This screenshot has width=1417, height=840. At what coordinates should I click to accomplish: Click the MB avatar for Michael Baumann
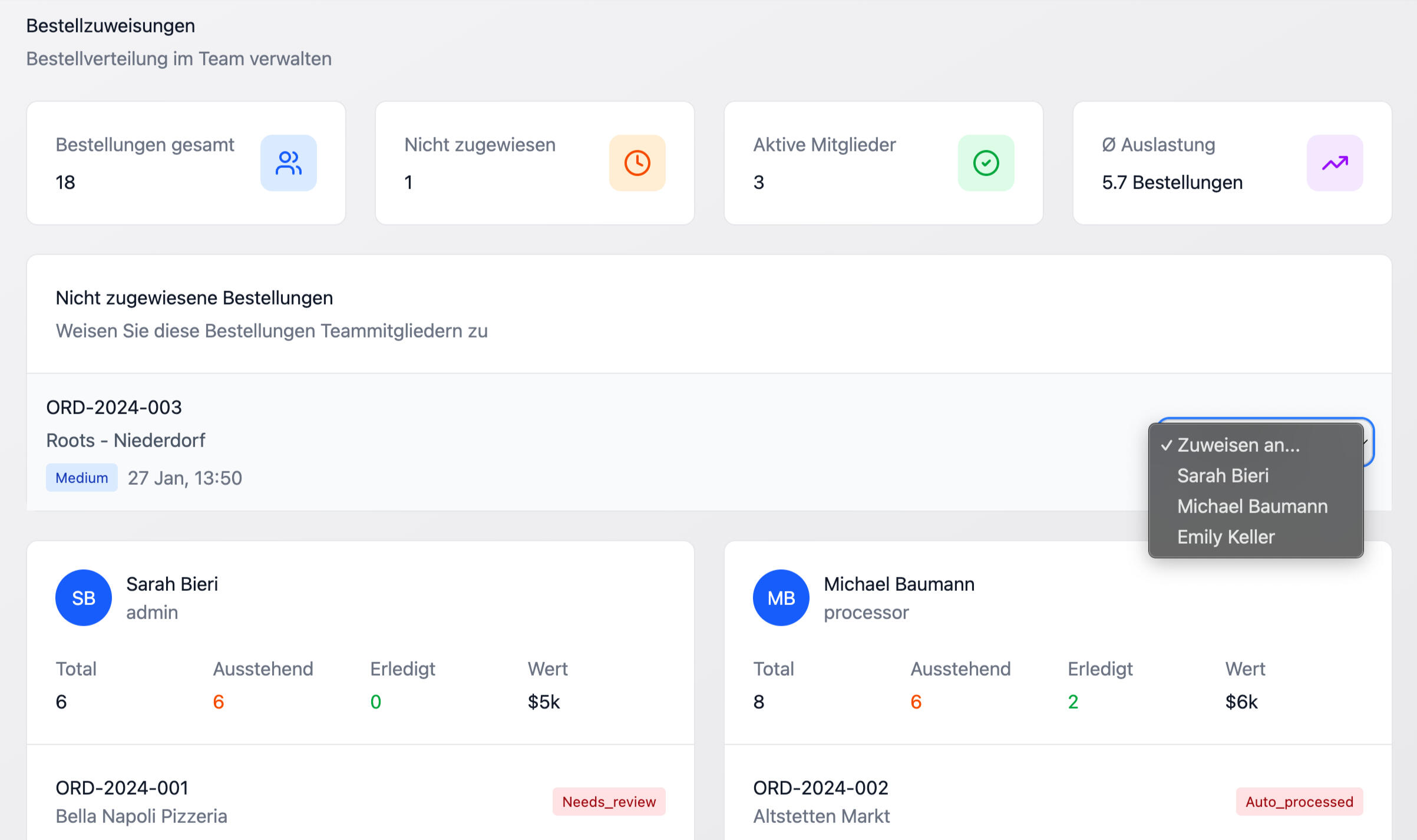[x=781, y=598]
